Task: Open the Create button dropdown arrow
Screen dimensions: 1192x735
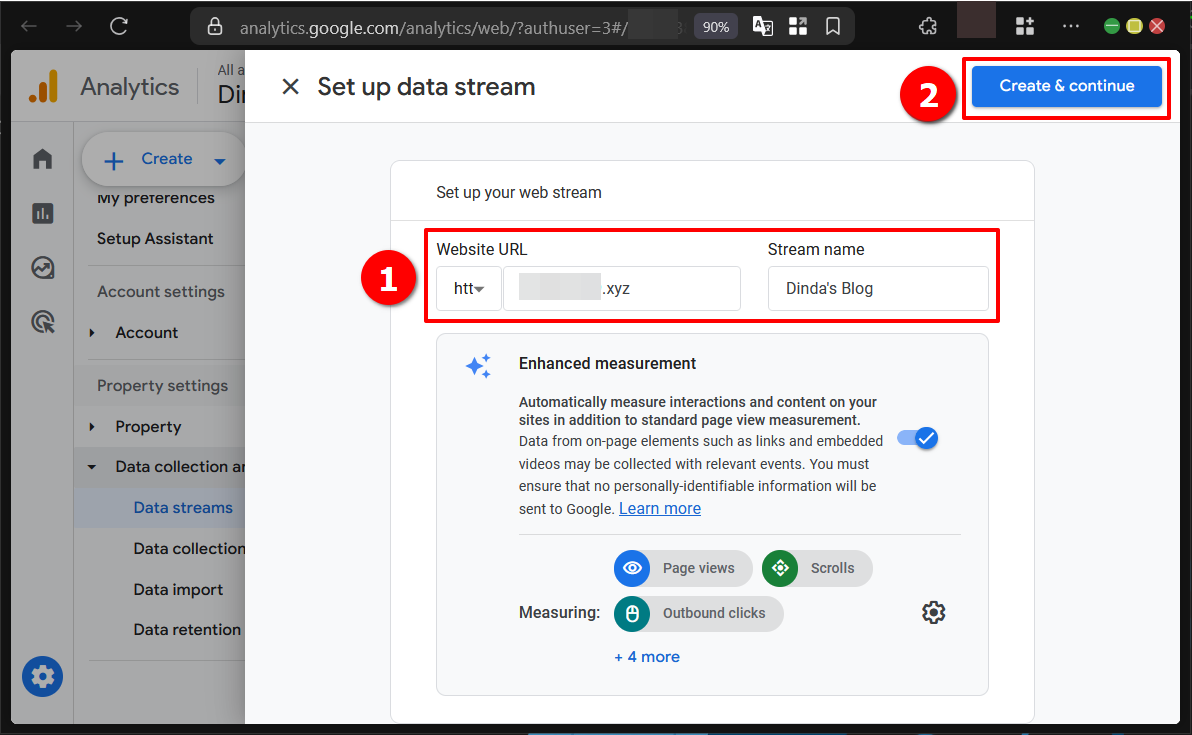Action: [x=220, y=159]
